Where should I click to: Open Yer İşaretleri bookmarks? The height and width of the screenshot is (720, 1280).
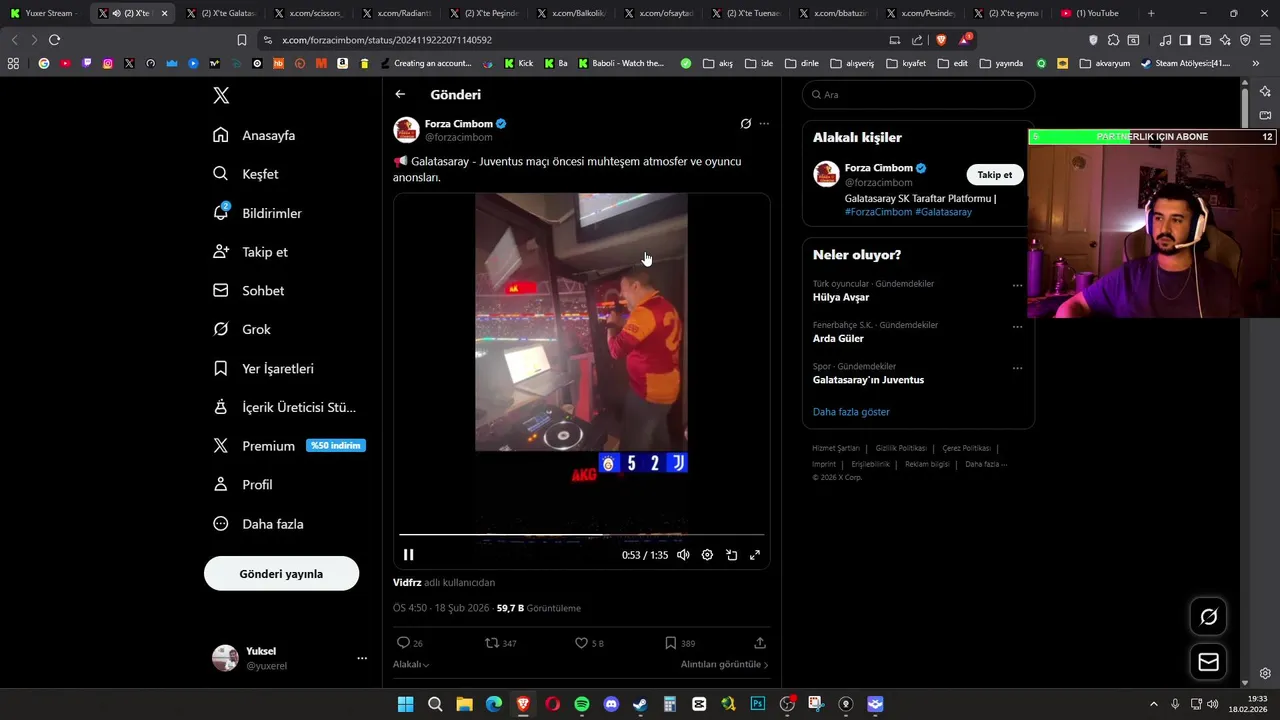263,368
